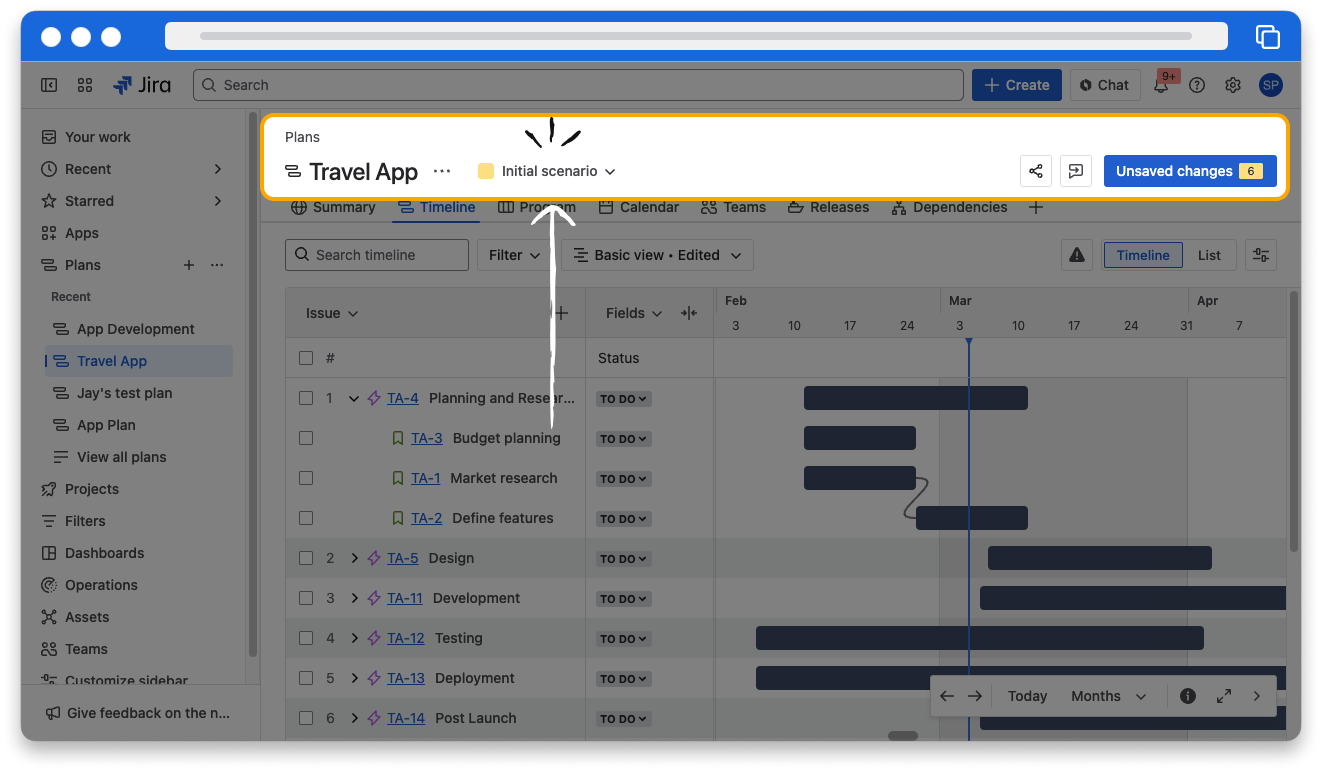The width and height of the screenshot is (1322, 772).
Task: Open Jira settings gear icon
Action: pos(1233,85)
